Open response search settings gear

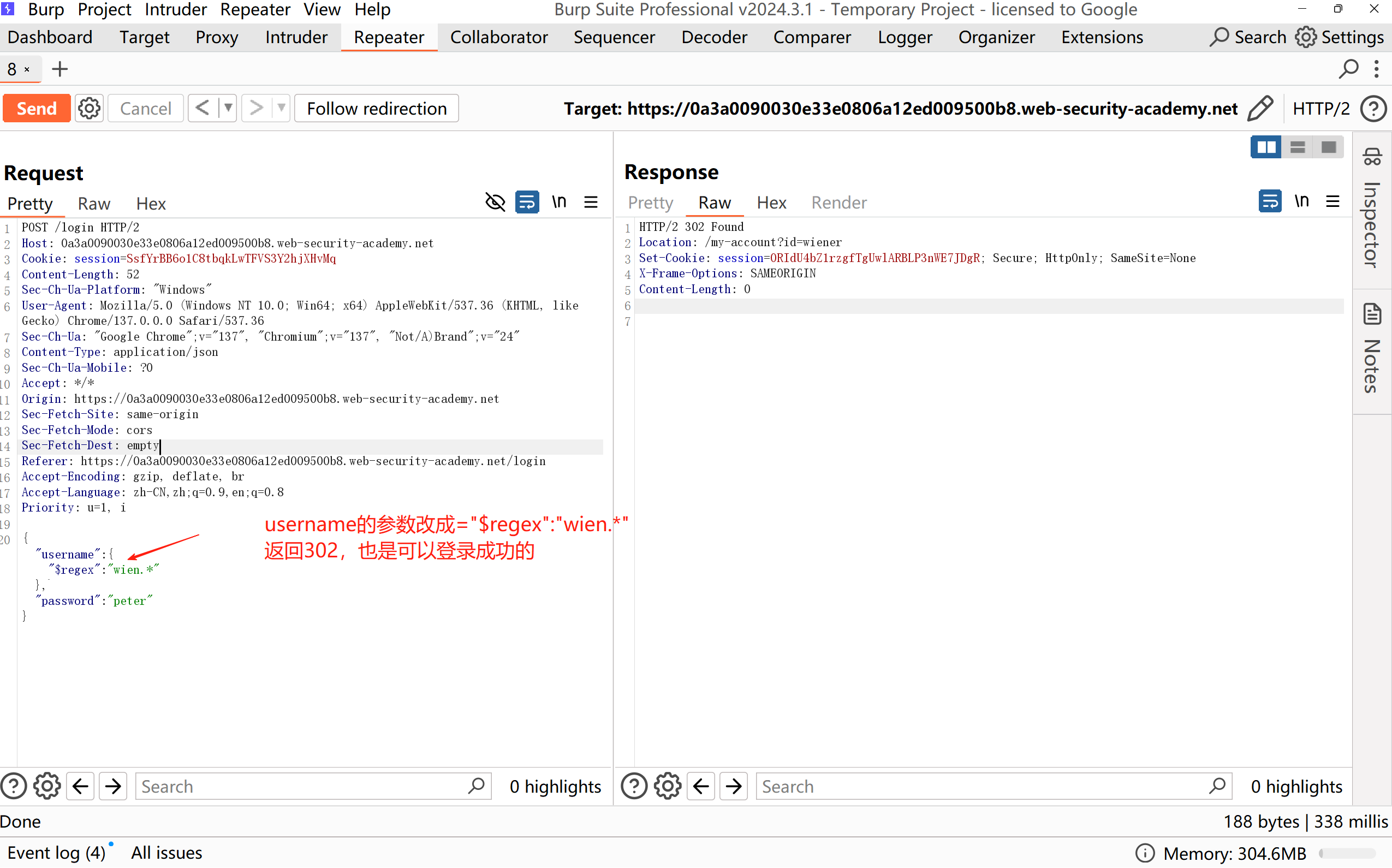[667, 786]
